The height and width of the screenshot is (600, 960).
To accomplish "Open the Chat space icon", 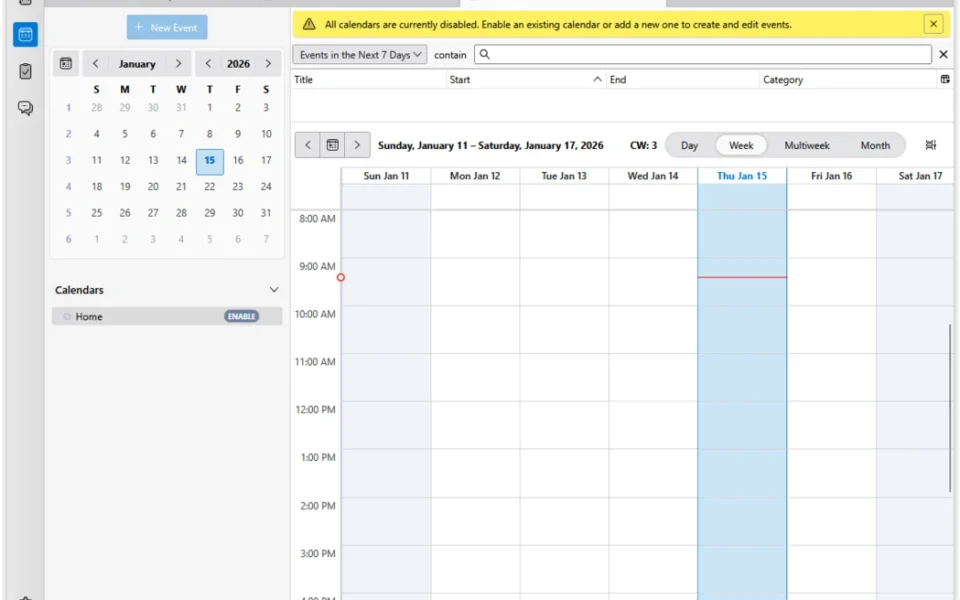I will [x=25, y=108].
